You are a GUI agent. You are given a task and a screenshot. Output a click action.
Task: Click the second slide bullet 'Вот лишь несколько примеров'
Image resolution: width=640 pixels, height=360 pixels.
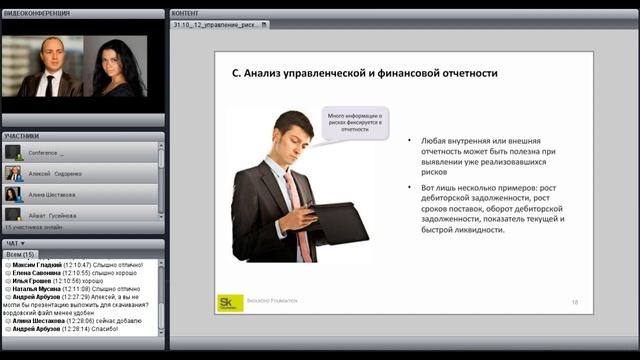click(x=493, y=209)
